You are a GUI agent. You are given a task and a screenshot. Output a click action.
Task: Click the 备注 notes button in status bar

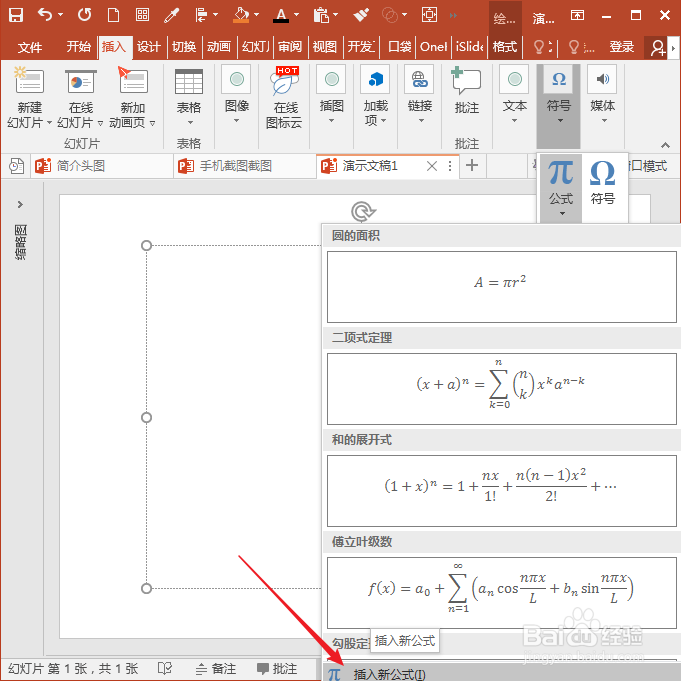tap(215, 668)
